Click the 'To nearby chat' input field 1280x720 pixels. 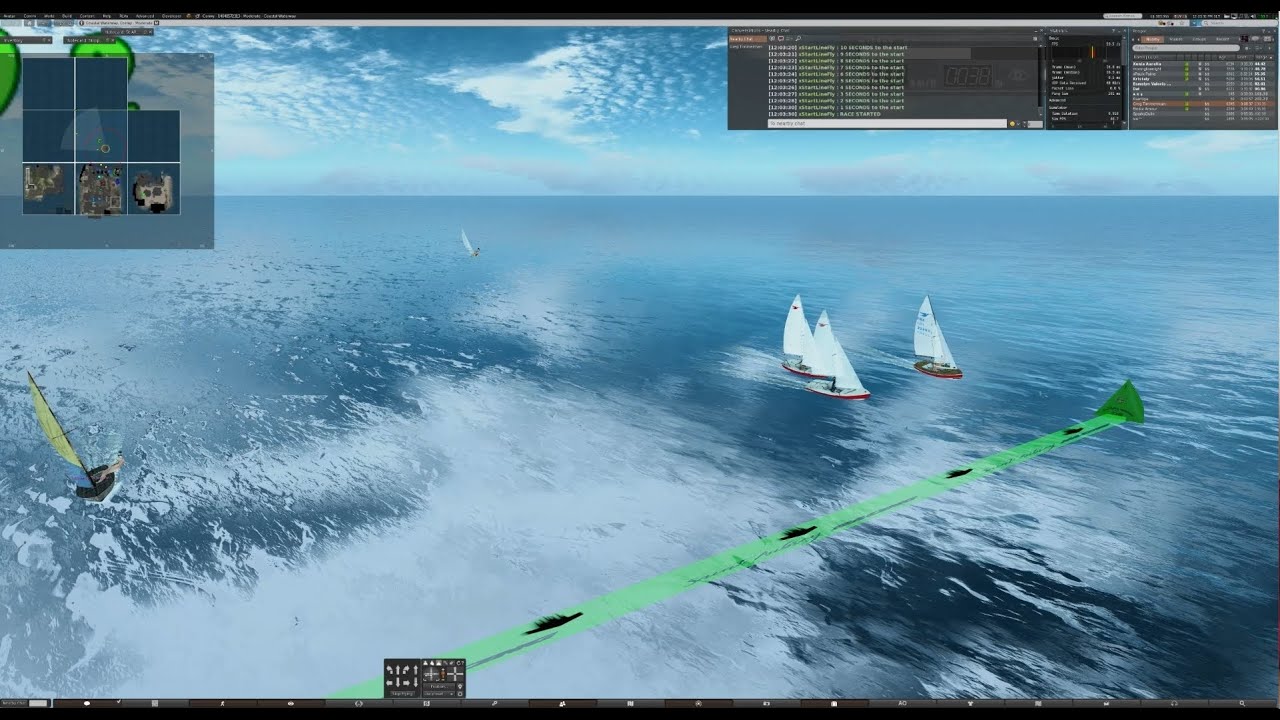point(887,124)
